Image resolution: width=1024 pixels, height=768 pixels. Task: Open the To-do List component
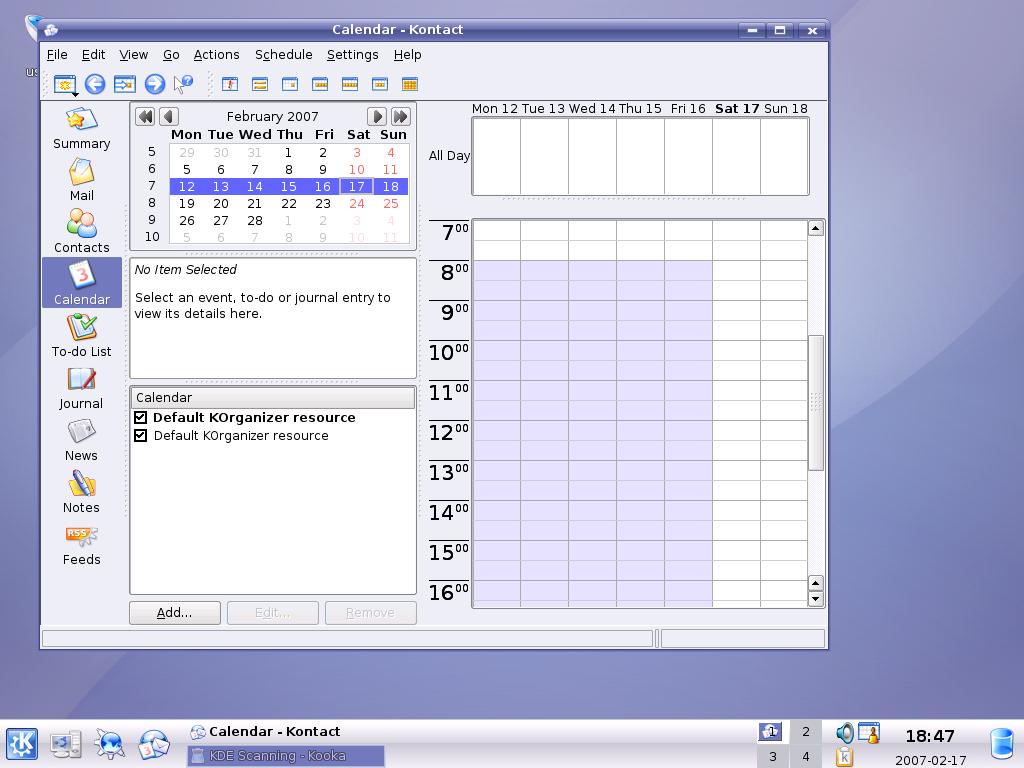82,335
